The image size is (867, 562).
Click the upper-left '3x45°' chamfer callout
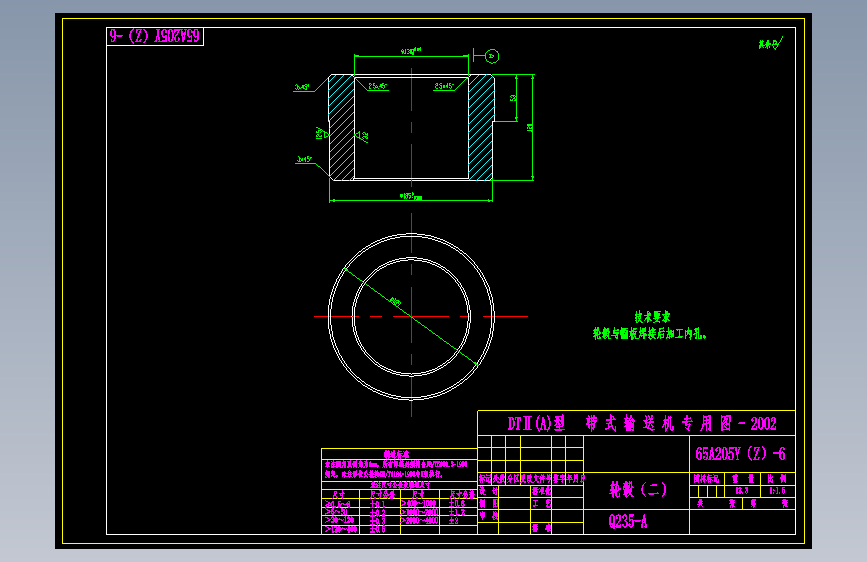pyautogui.click(x=302, y=87)
